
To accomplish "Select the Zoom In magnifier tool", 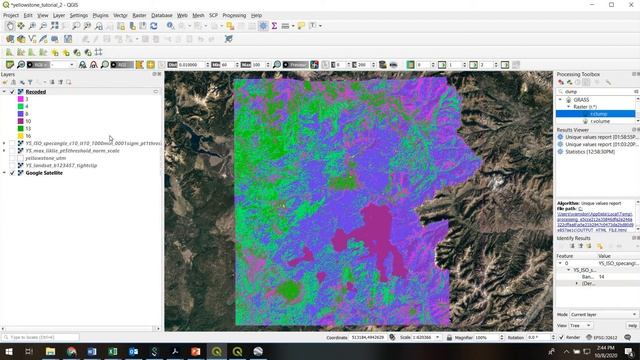I will 32,26.
